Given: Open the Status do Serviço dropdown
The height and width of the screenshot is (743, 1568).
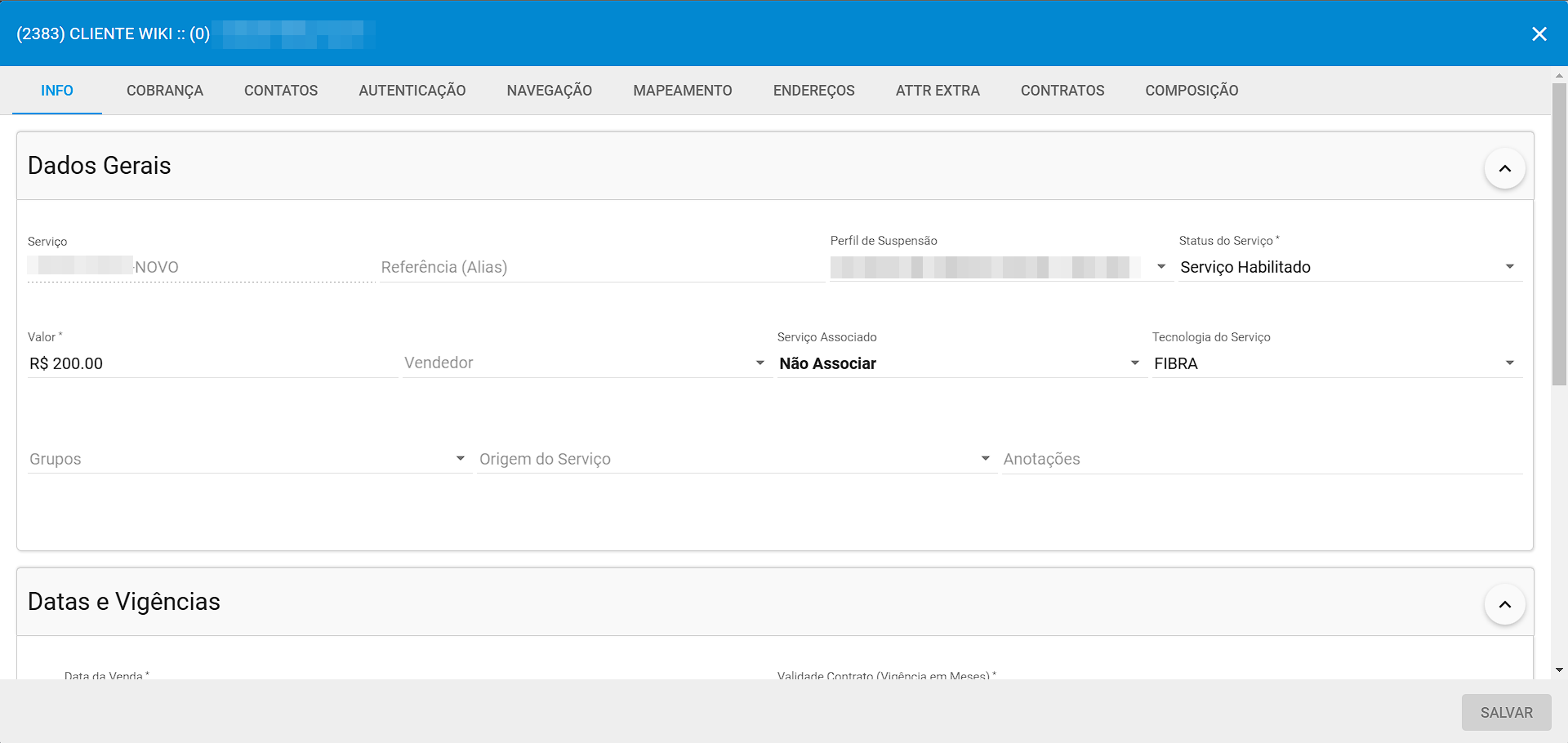Looking at the screenshot, I should [1350, 267].
